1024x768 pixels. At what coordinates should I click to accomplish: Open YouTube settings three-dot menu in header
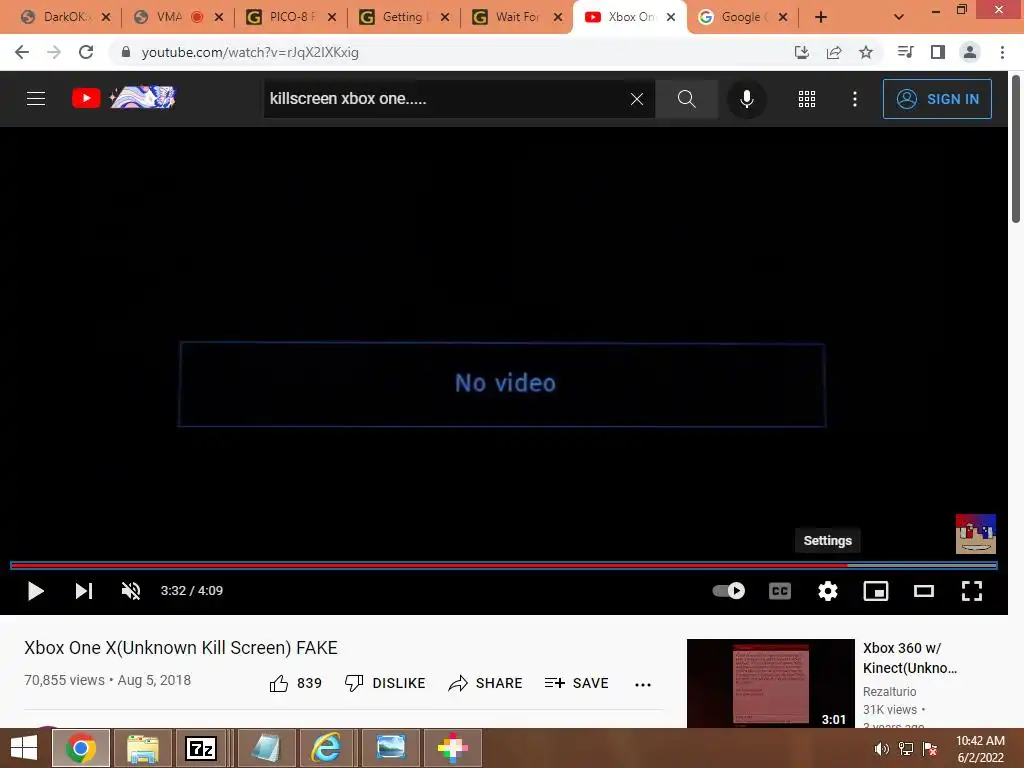(x=855, y=99)
